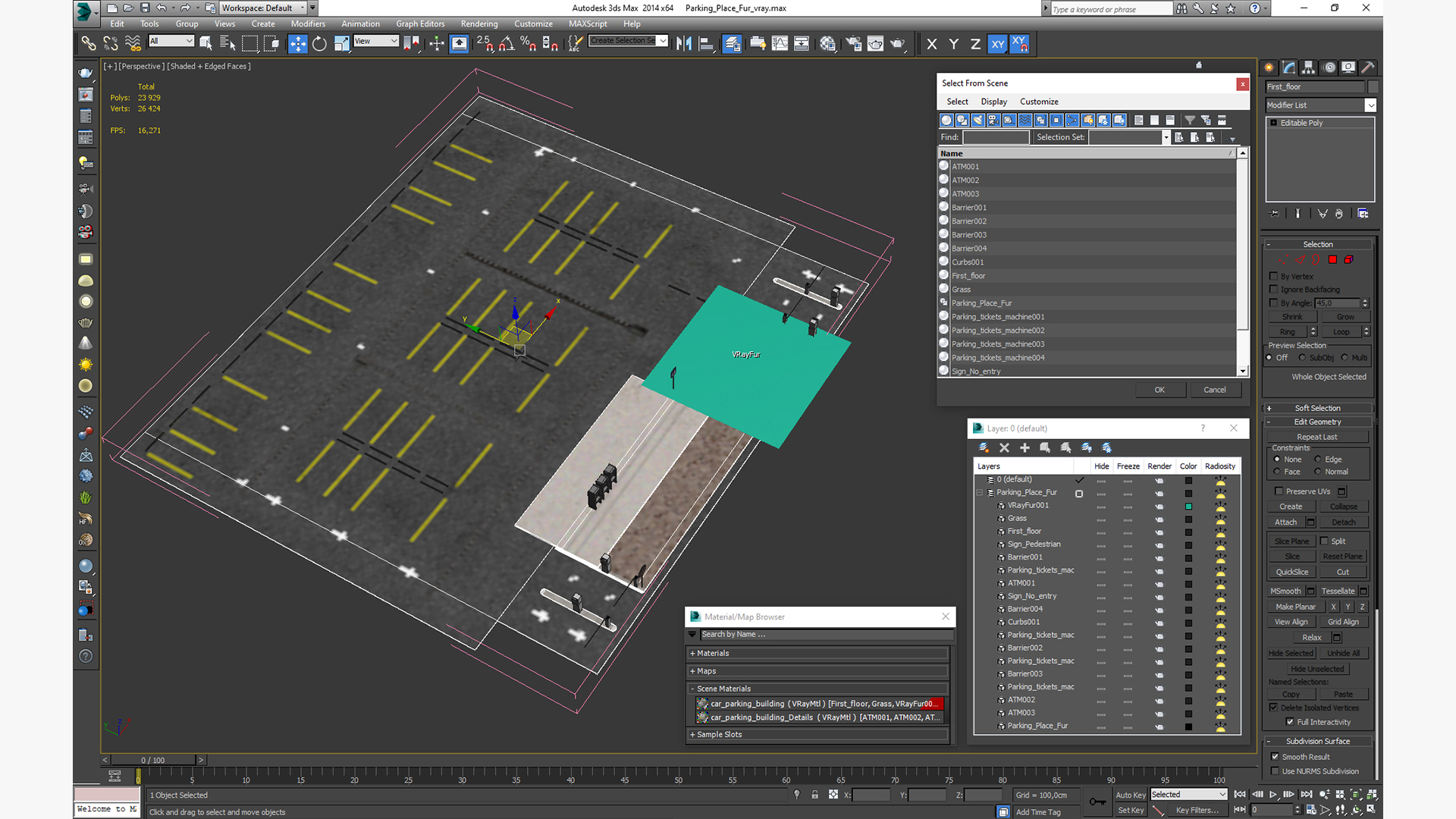The image size is (1456, 819).
Task: Open the Hierarchy command panel tab
Action: pos(1308,67)
